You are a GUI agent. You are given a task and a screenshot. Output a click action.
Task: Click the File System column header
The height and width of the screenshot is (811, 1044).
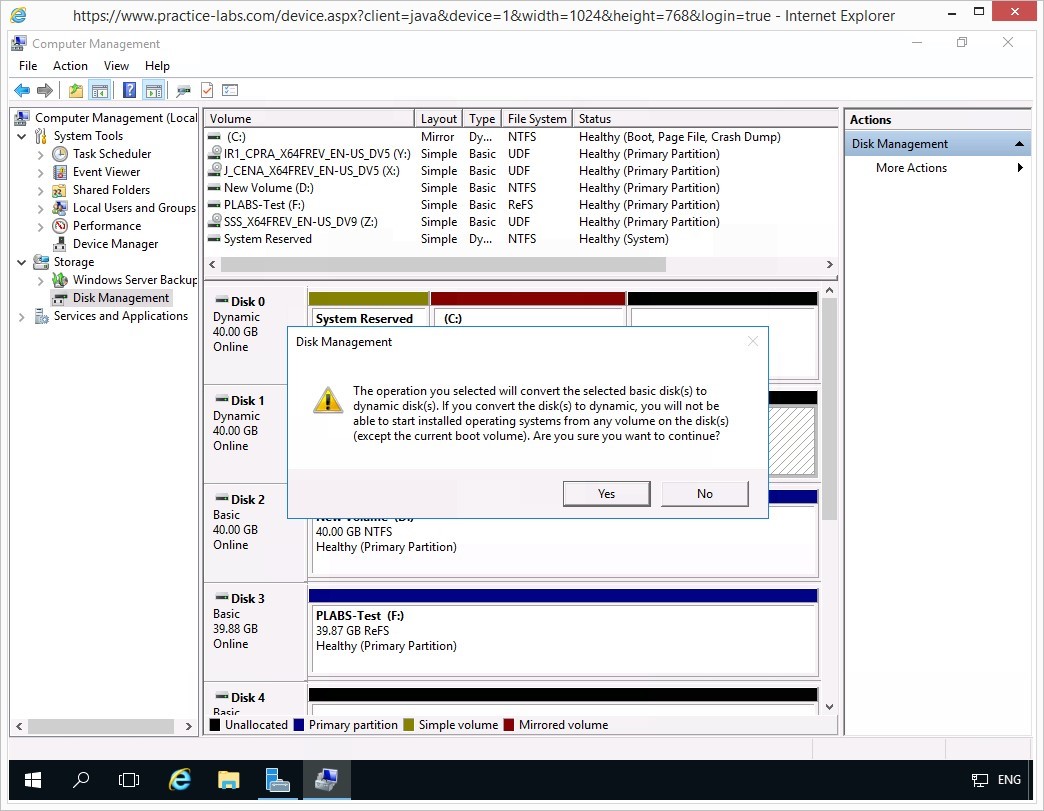[537, 119]
